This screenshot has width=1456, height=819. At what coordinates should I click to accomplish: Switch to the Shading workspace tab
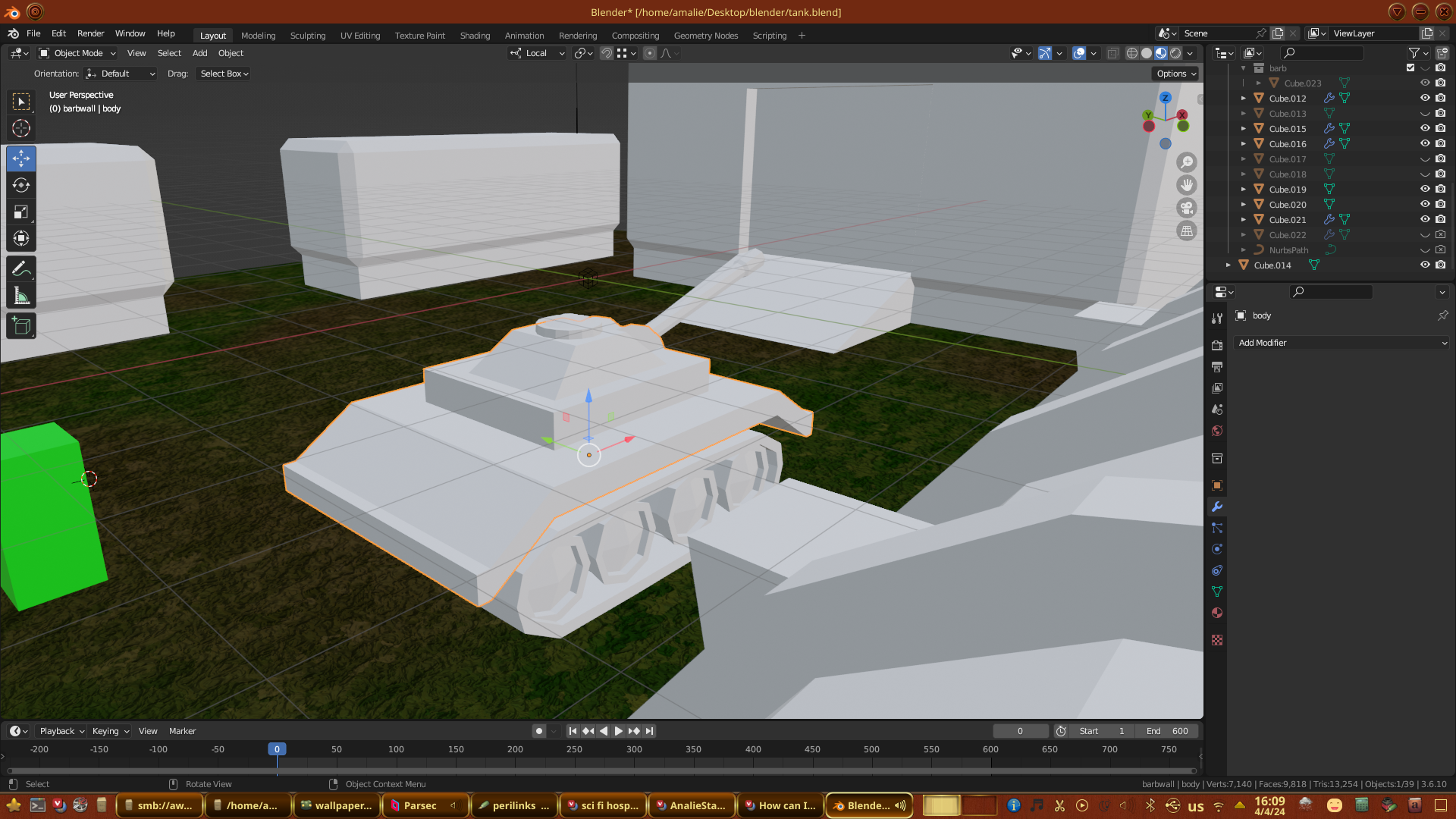(x=475, y=36)
